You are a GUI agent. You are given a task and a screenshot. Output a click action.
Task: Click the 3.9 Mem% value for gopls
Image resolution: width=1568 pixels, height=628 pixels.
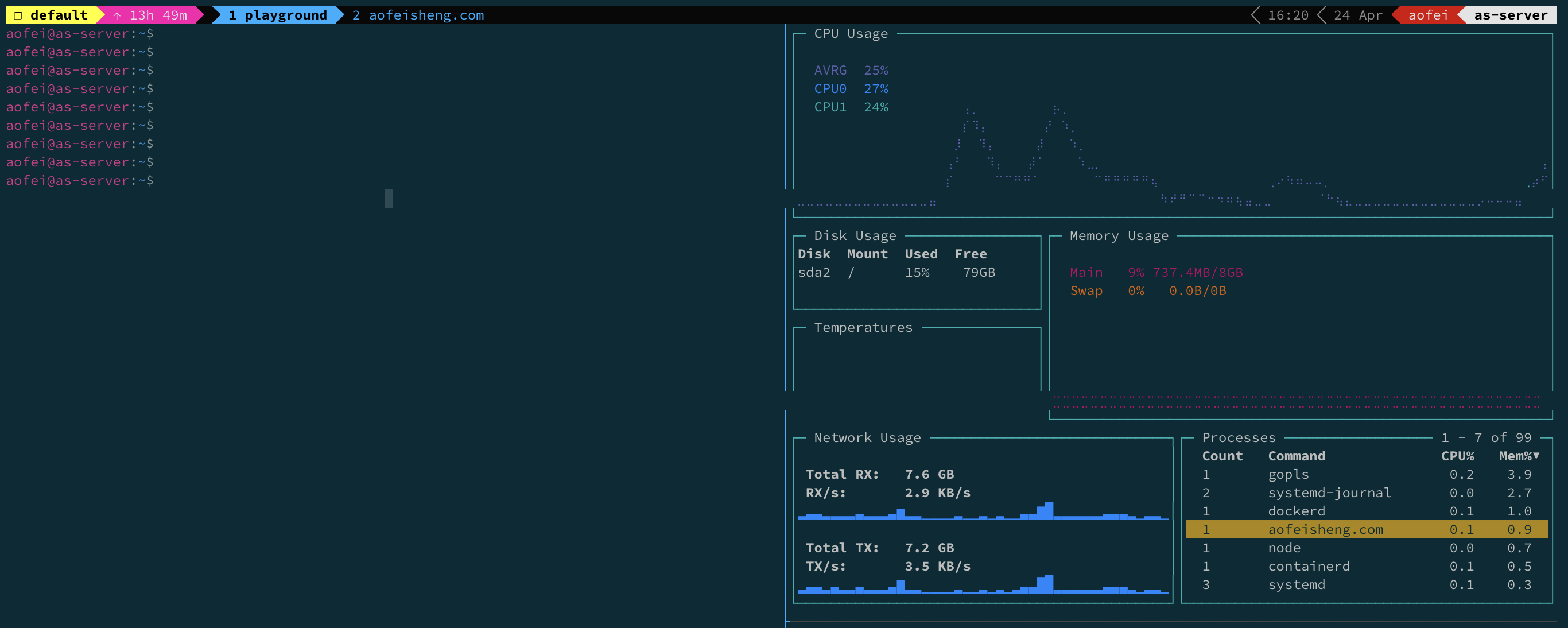pos(1519,475)
